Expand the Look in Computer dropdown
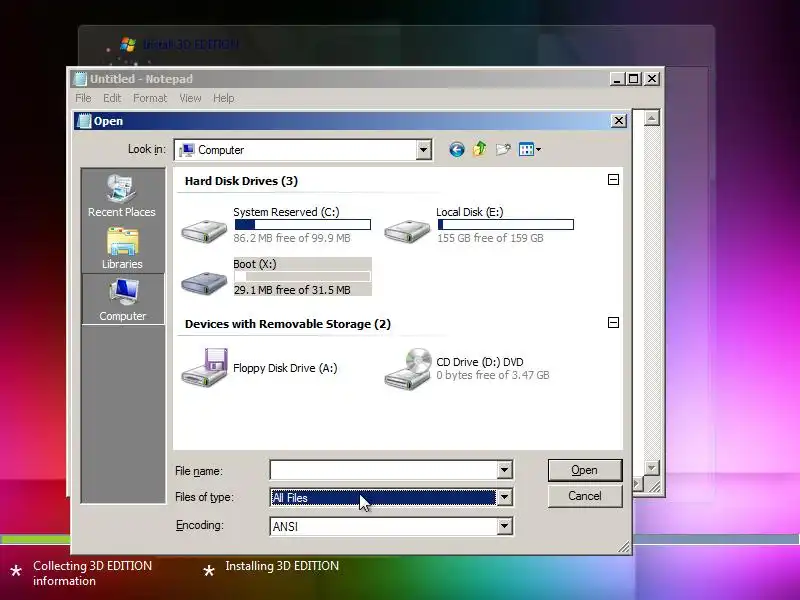Screen dimensions: 800x600 [423, 150]
